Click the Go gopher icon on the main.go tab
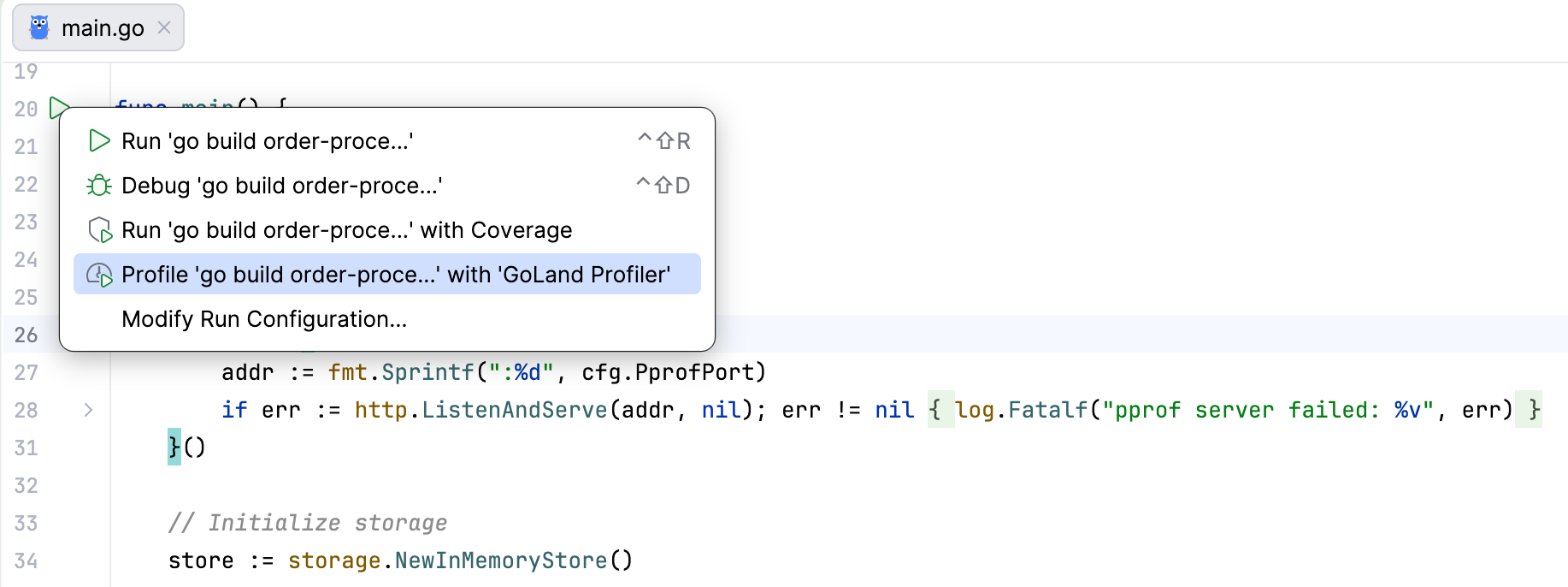The height and width of the screenshot is (587, 1568). (39, 28)
